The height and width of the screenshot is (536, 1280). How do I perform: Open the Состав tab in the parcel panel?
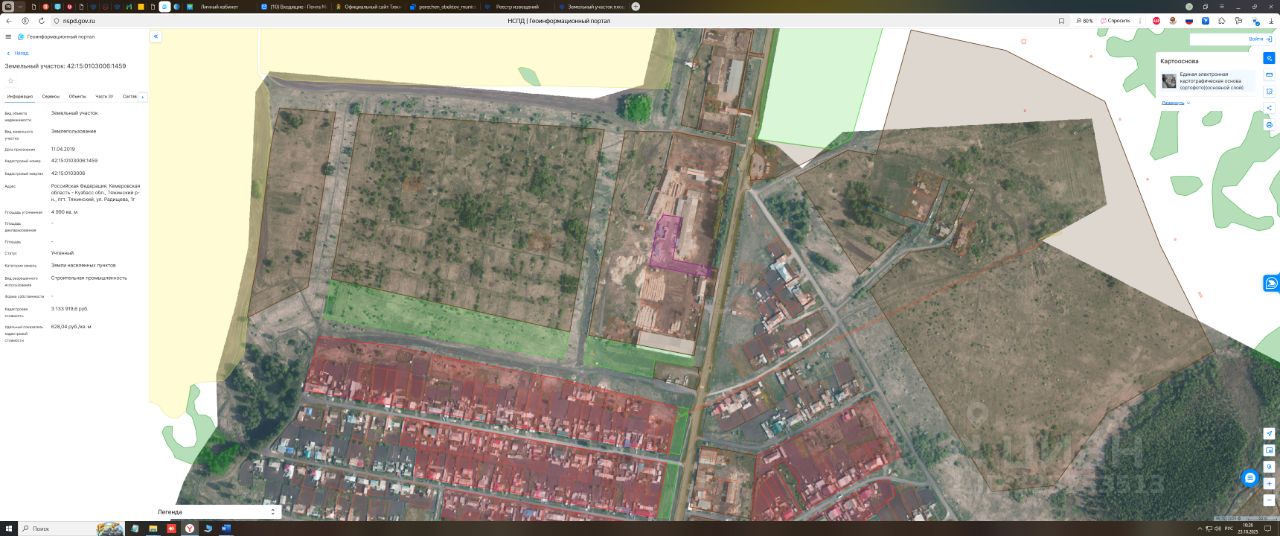pos(130,97)
